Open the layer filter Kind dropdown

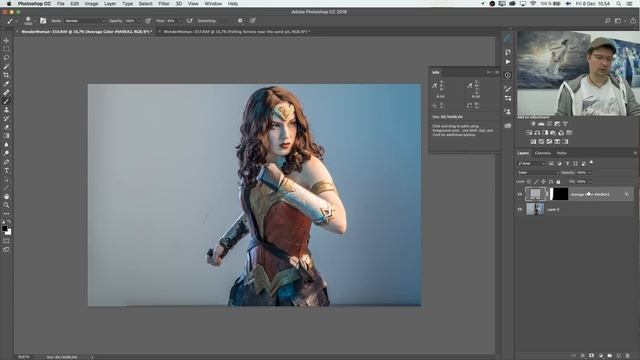point(531,164)
